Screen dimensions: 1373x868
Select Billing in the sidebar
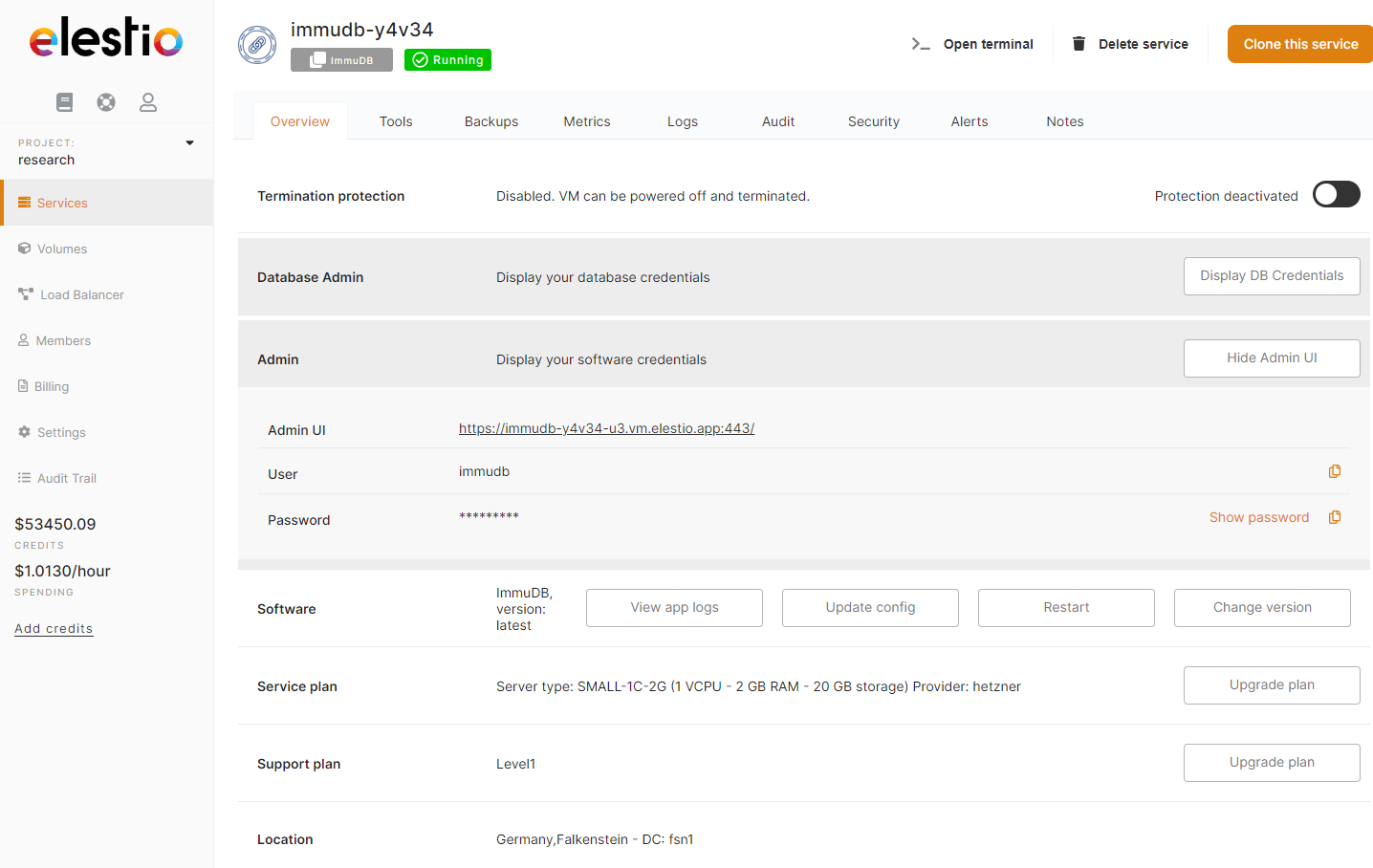pos(107,386)
